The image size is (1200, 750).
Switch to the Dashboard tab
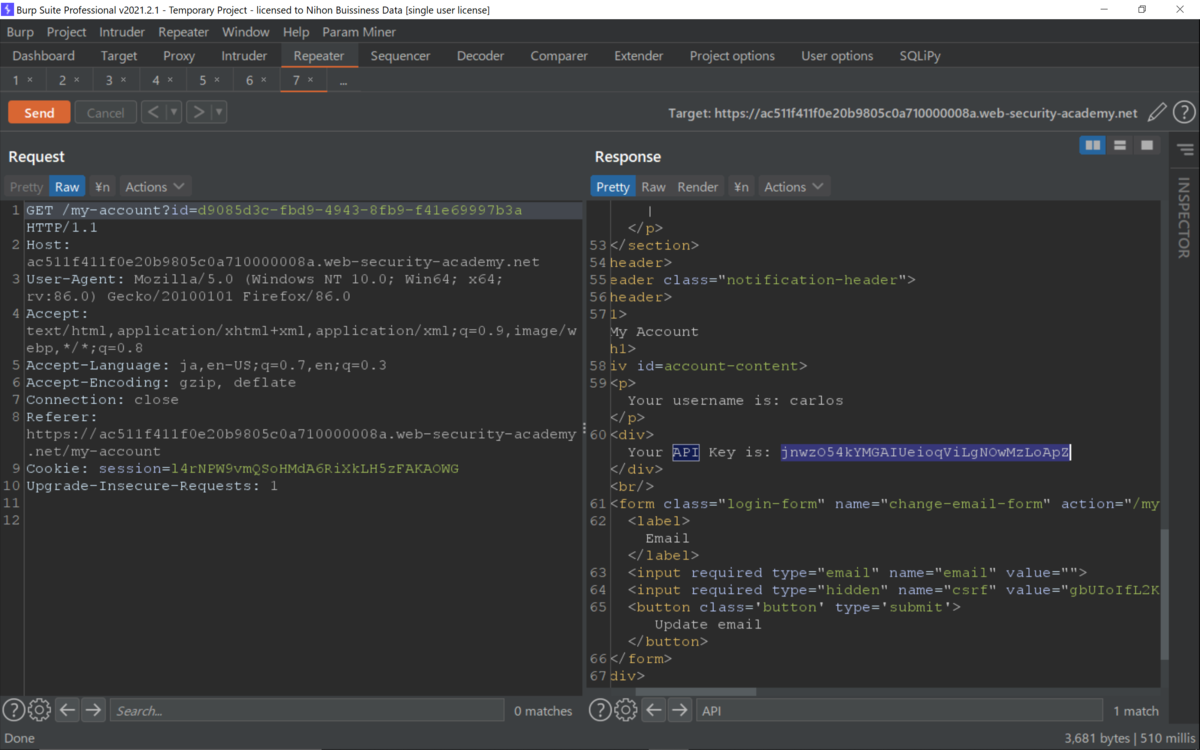point(44,56)
